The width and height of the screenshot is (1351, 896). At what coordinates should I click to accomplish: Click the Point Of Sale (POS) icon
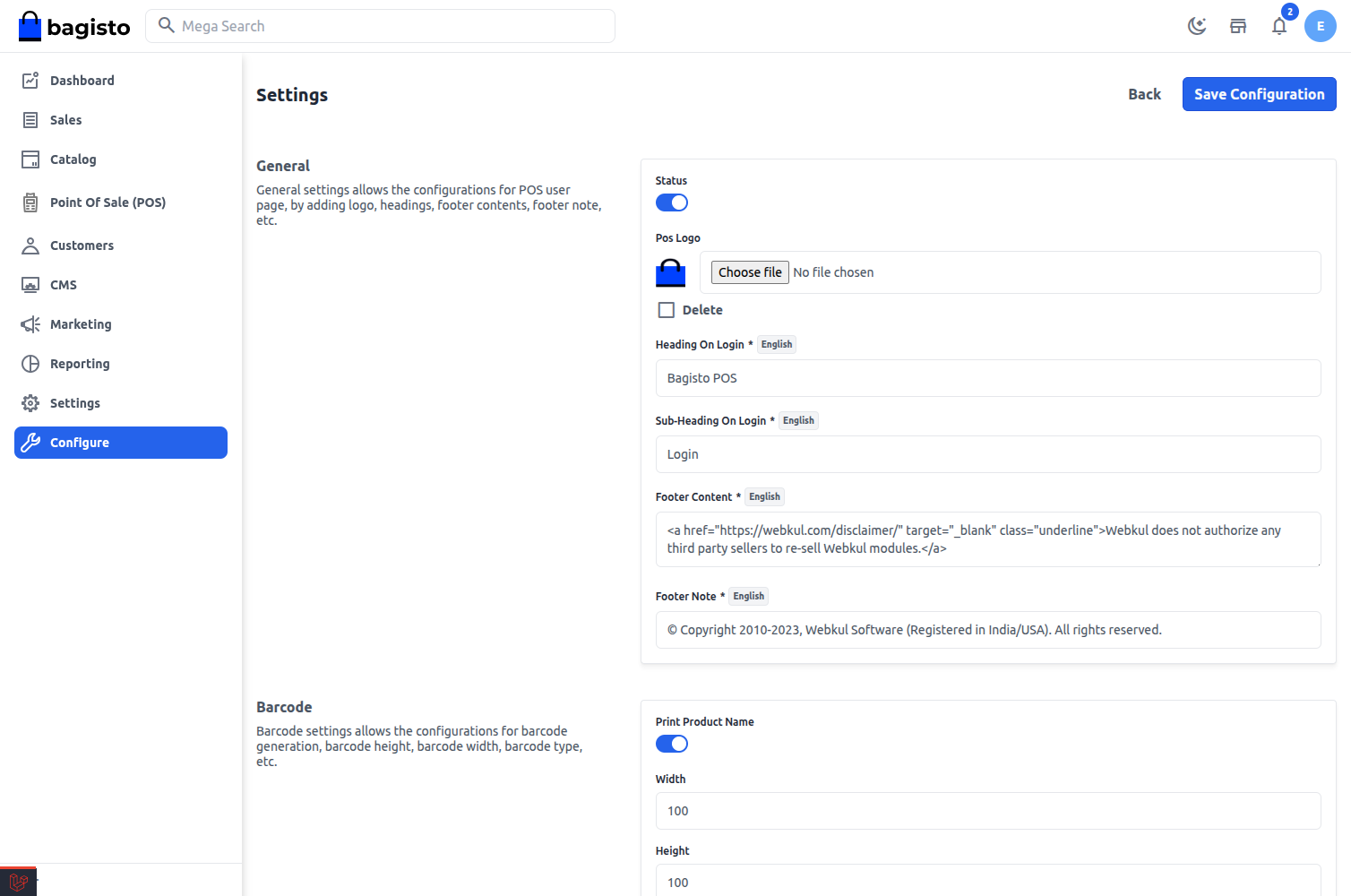click(30, 202)
